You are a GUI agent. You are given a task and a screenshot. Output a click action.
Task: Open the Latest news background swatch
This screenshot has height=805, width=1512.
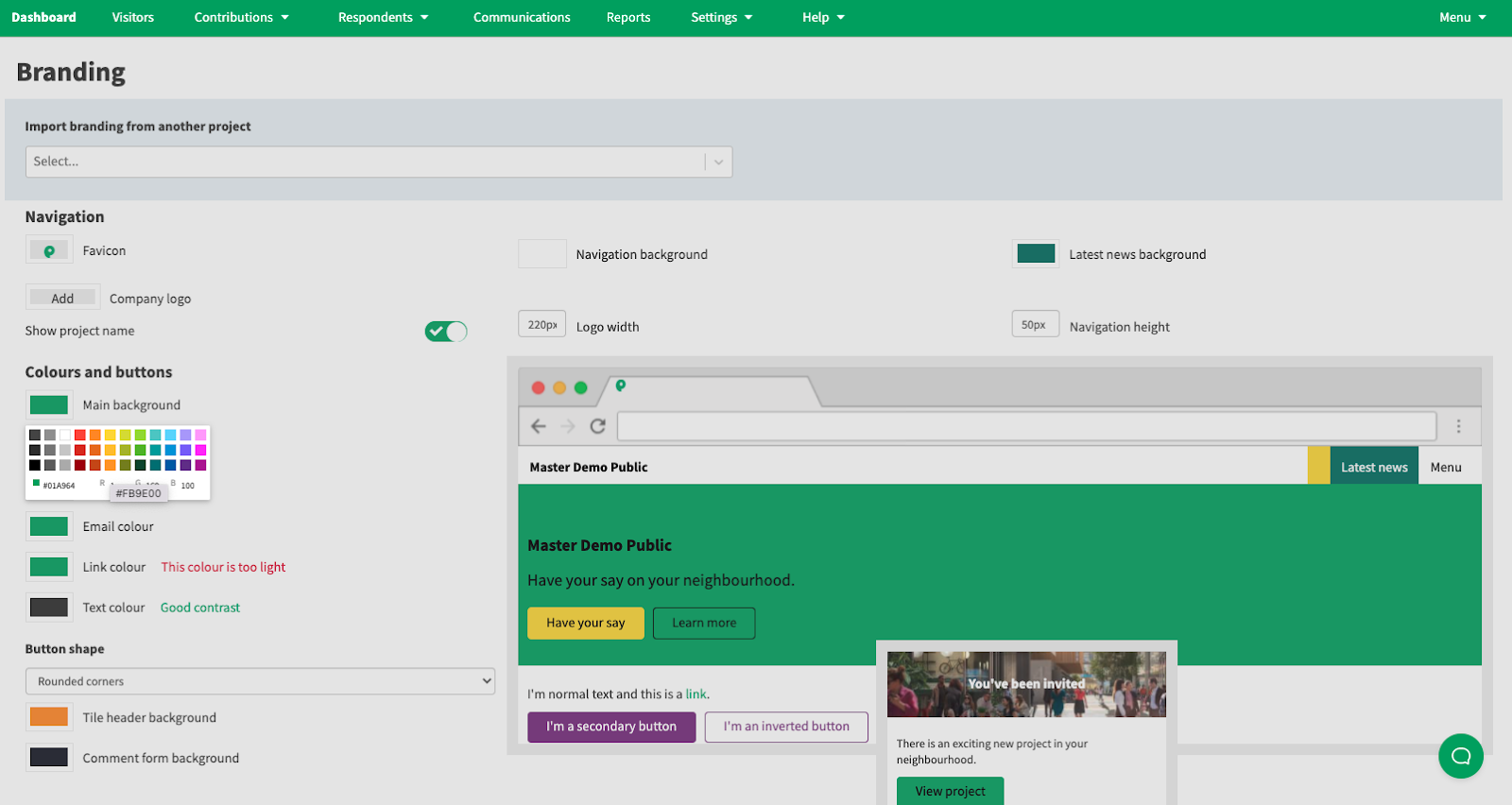(1036, 253)
